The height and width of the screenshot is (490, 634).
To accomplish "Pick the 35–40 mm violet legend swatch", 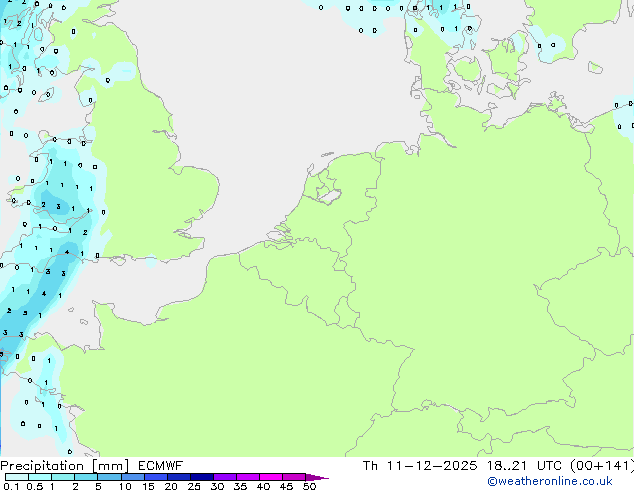I will [248, 477].
